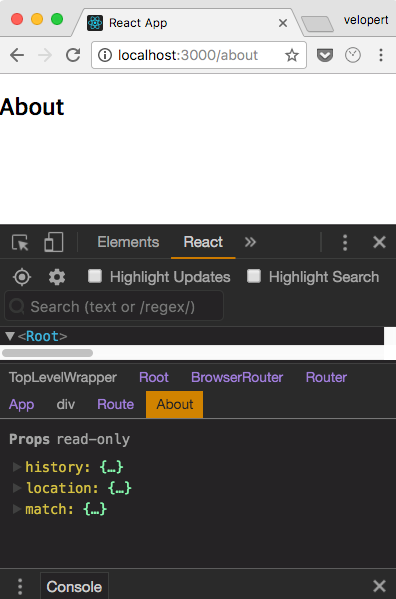Toggle the device toolbar icon
The height and width of the screenshot is (599, 396).
[x=53, y=242]
